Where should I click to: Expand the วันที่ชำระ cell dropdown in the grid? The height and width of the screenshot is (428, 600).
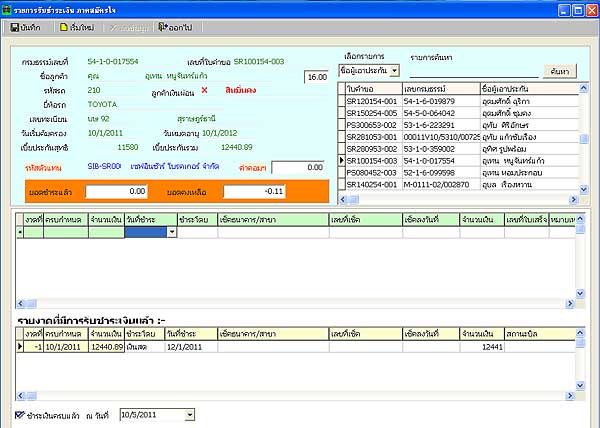tap(173, 232)
